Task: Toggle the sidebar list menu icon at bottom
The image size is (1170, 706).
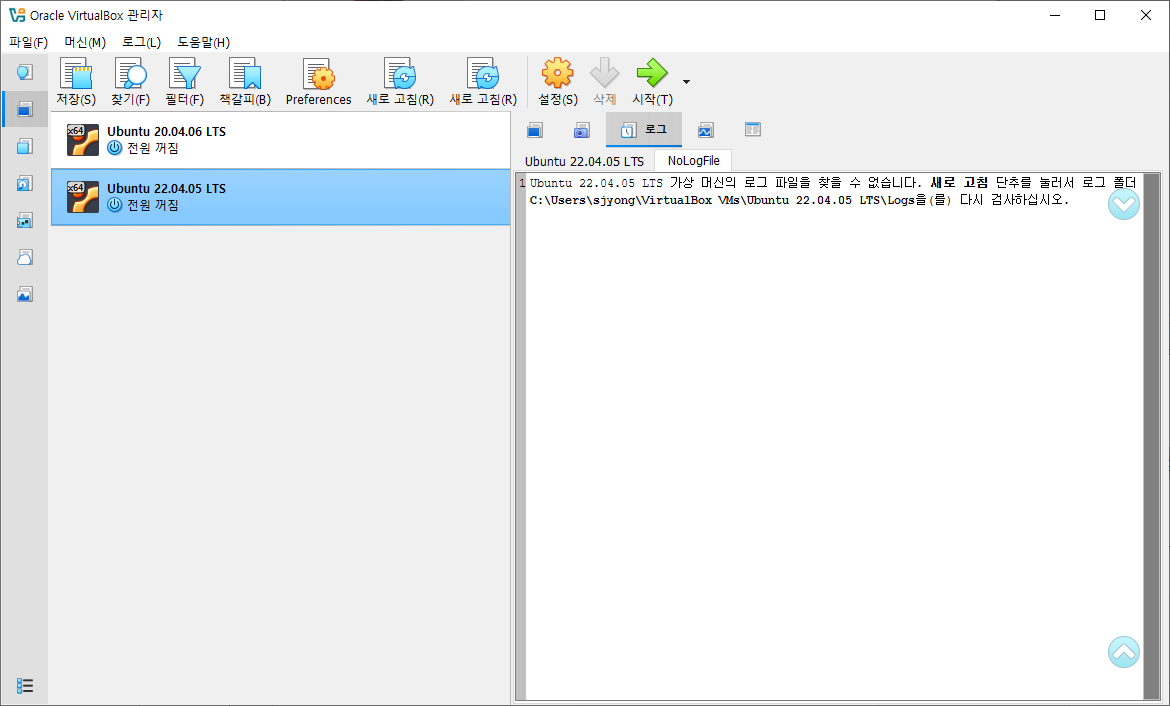Action: click(x=25, y=685)
